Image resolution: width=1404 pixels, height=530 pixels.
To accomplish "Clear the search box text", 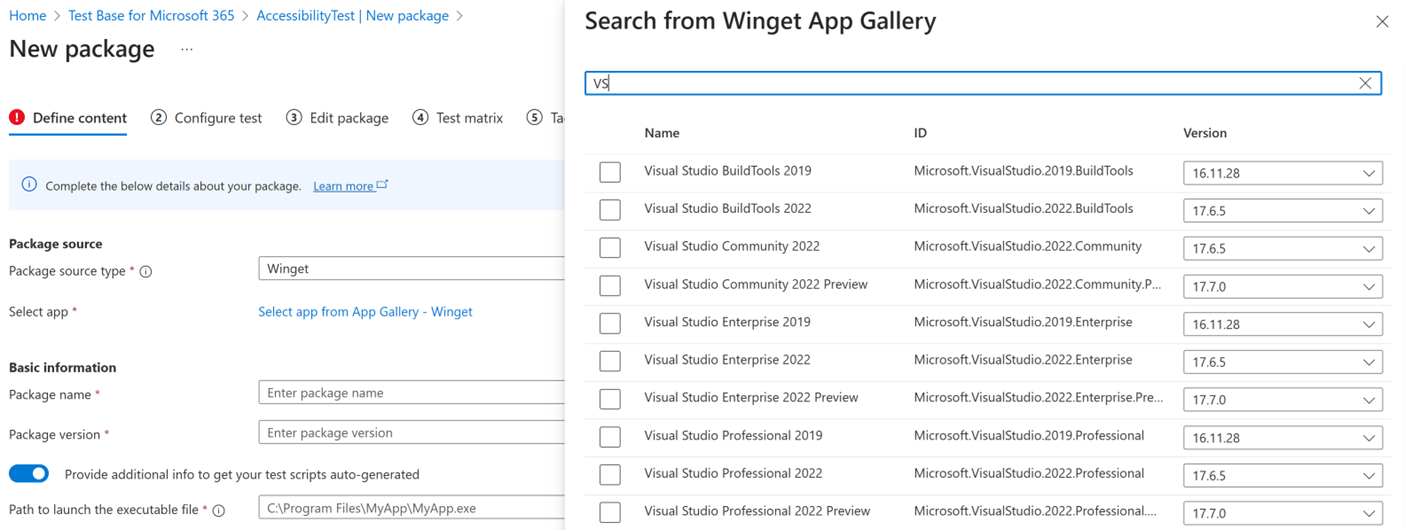I will [x=1365, y=84].
